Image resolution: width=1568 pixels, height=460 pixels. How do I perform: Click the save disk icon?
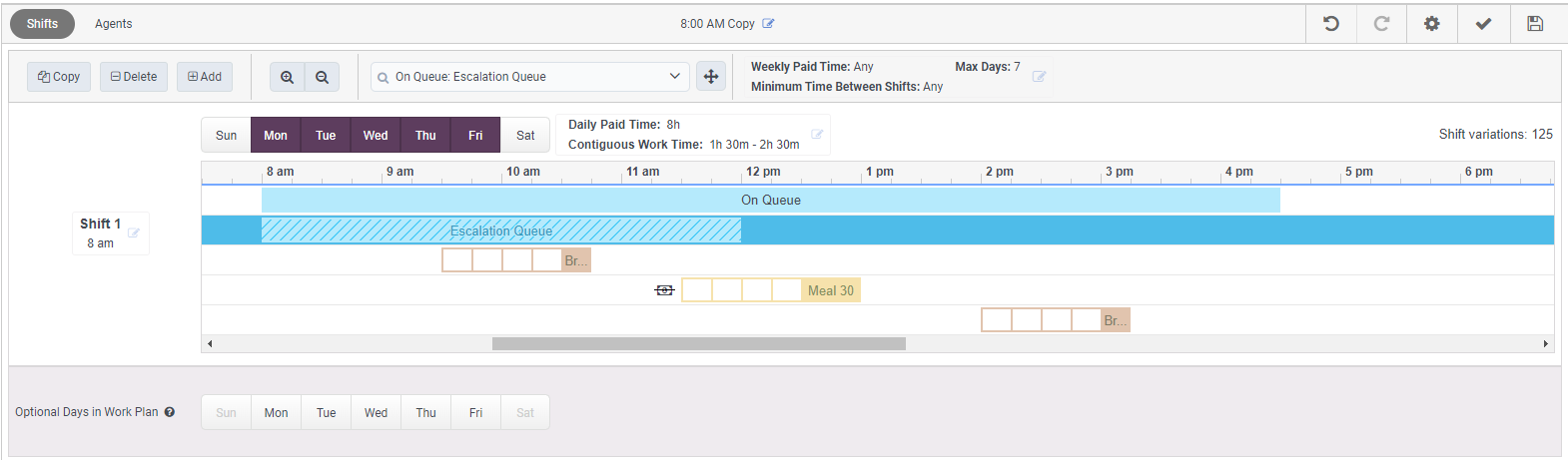pos(1535,24)
